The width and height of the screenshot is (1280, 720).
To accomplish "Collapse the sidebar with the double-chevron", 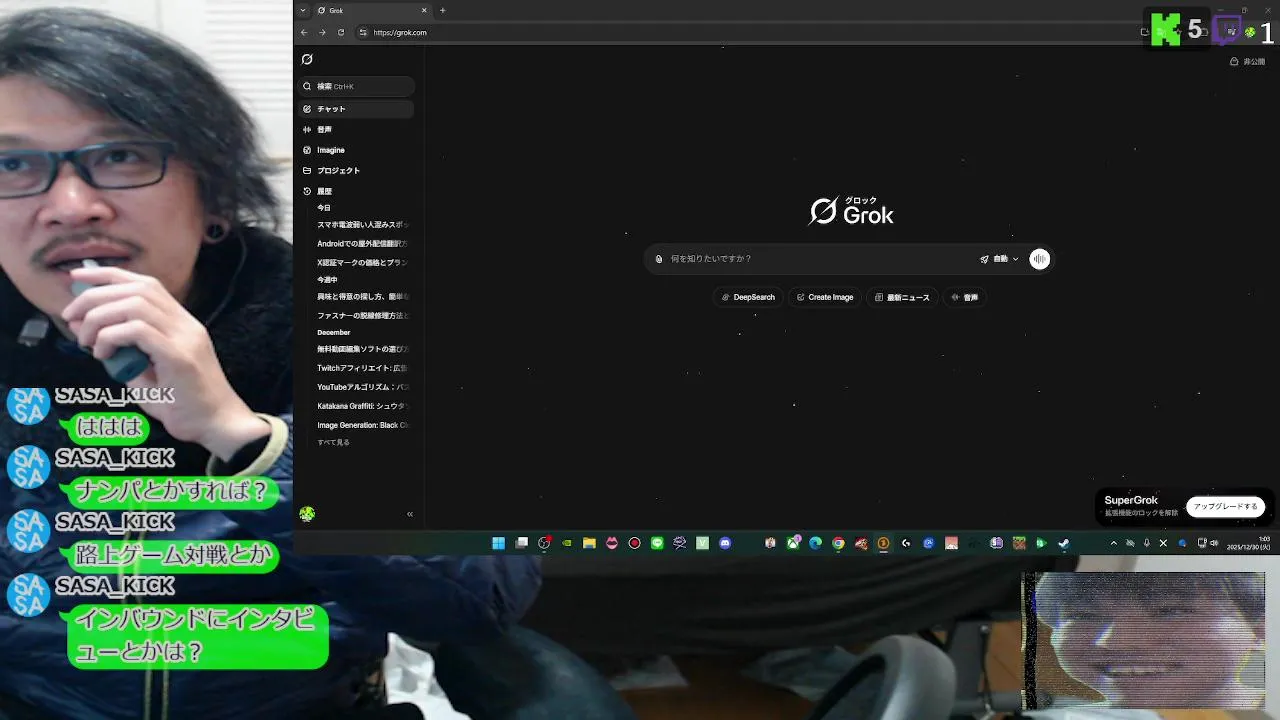I will [409, 514].
